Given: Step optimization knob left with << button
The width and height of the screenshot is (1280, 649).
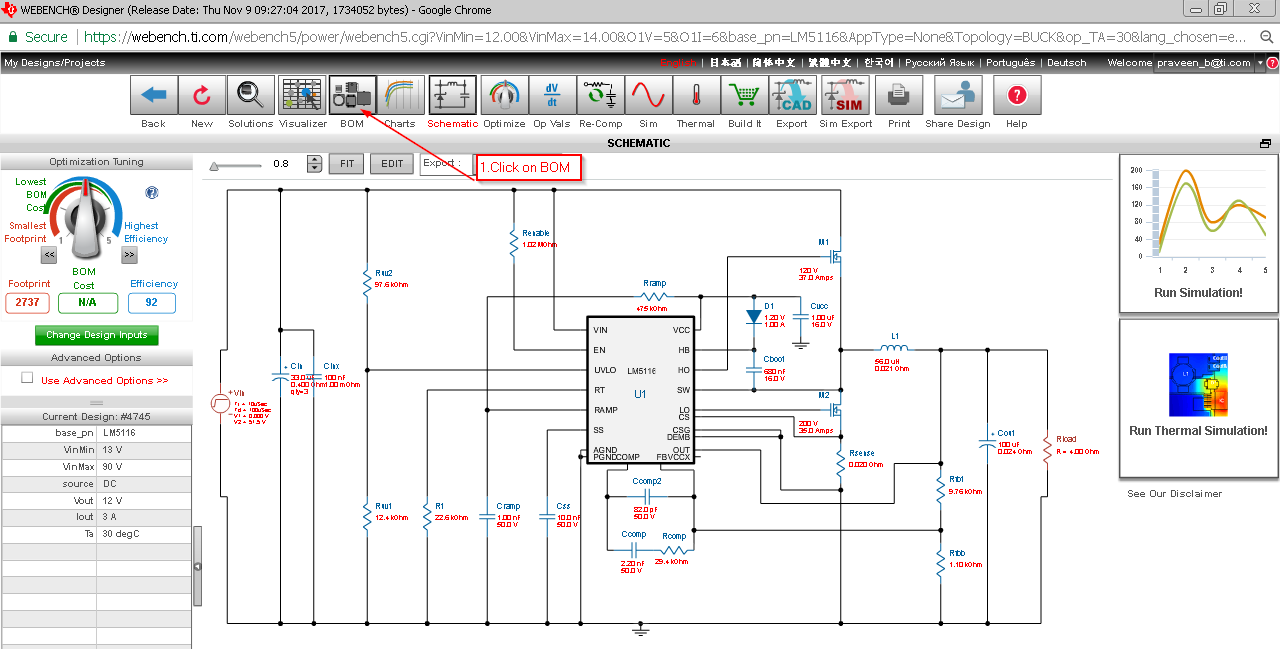Looking at the screenshot, I should coord(49,256).
